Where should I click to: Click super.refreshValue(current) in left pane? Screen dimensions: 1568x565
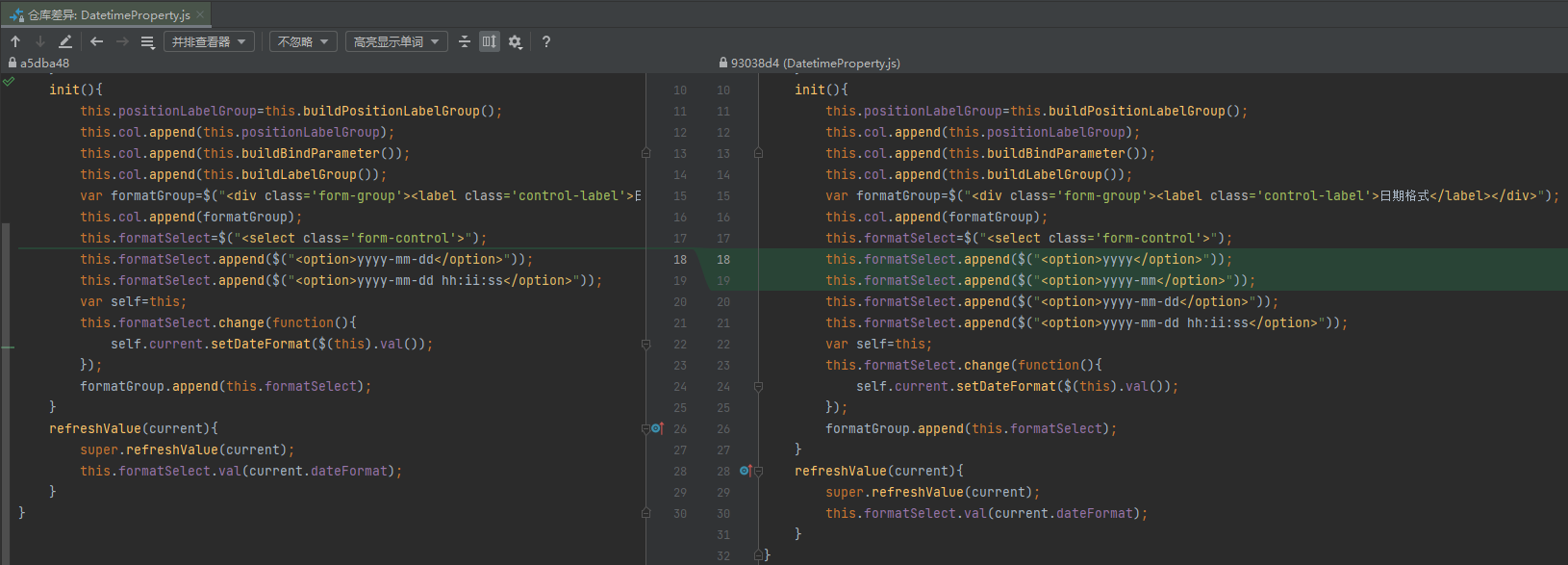(187, 449)
